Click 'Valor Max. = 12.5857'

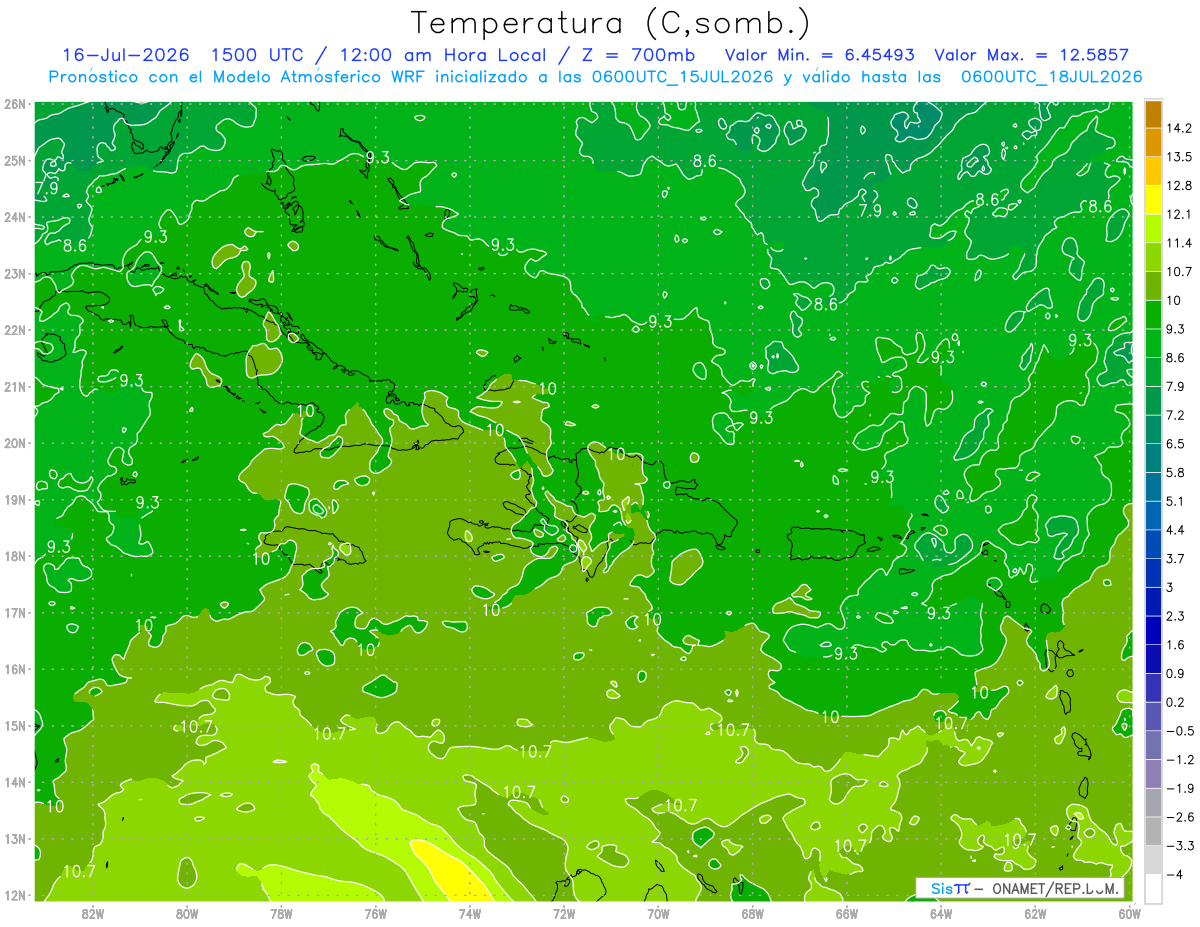(x=1031, y=55)
